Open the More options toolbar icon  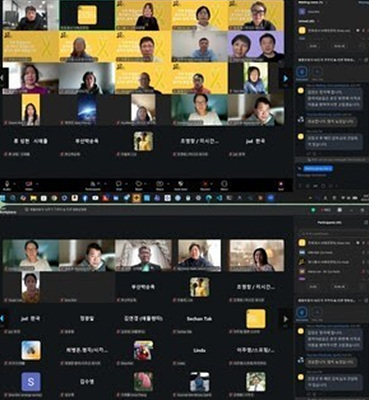pyautogui.click(x=224, y=184)
